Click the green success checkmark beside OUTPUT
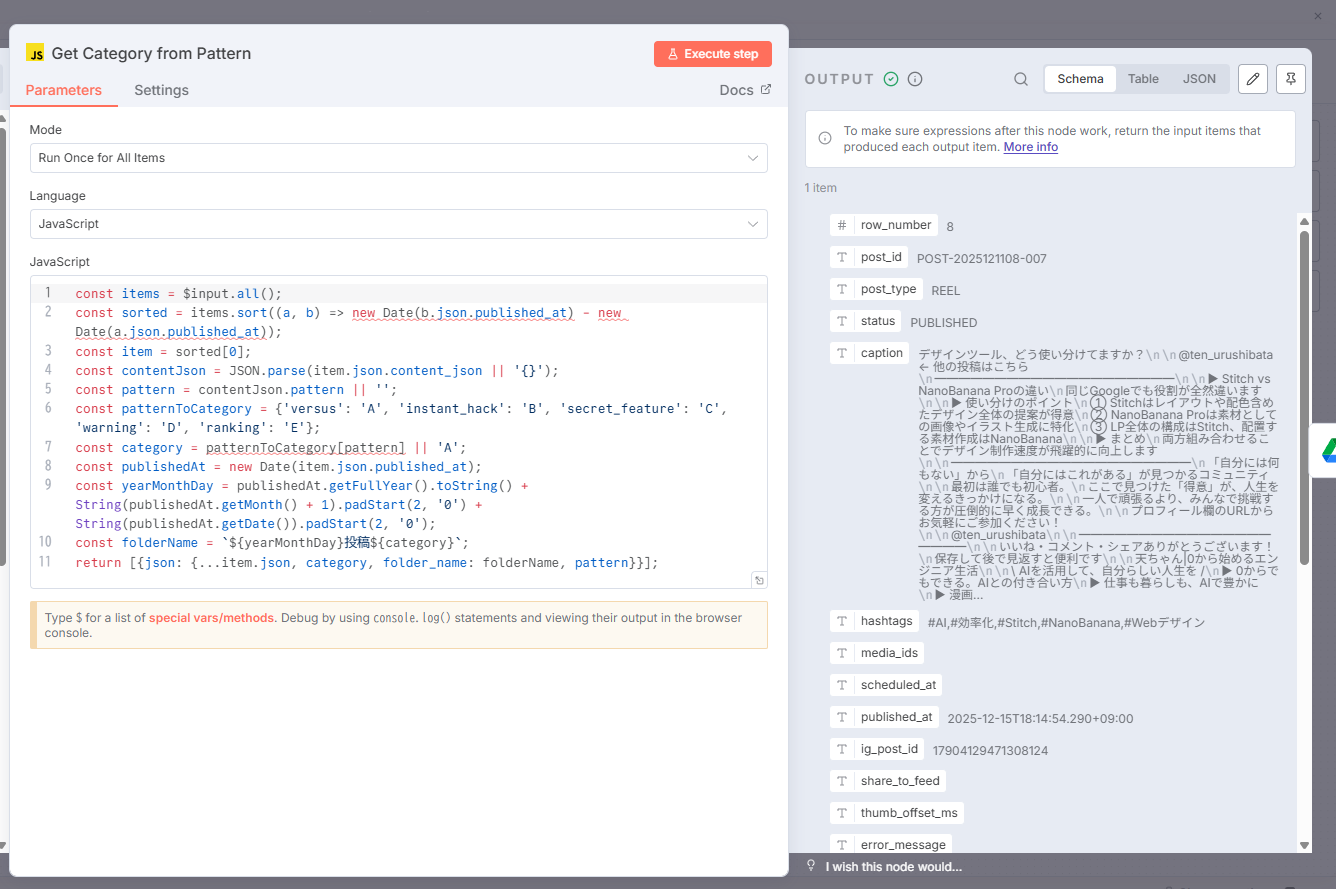Image resolution: width=1338 pixels, height=889 pixels. (891, 79)
